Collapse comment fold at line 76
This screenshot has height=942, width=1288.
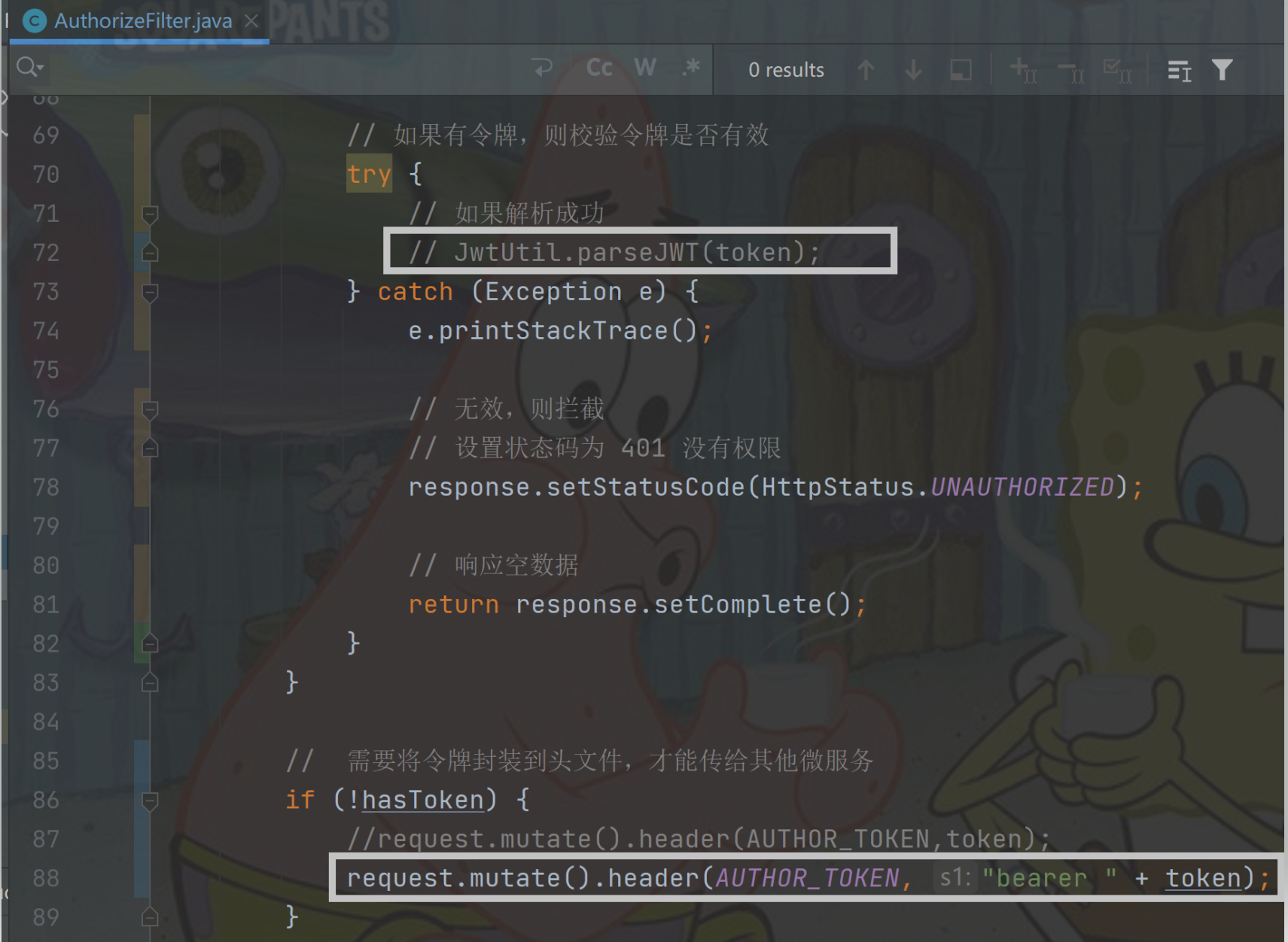click(150, 410)
